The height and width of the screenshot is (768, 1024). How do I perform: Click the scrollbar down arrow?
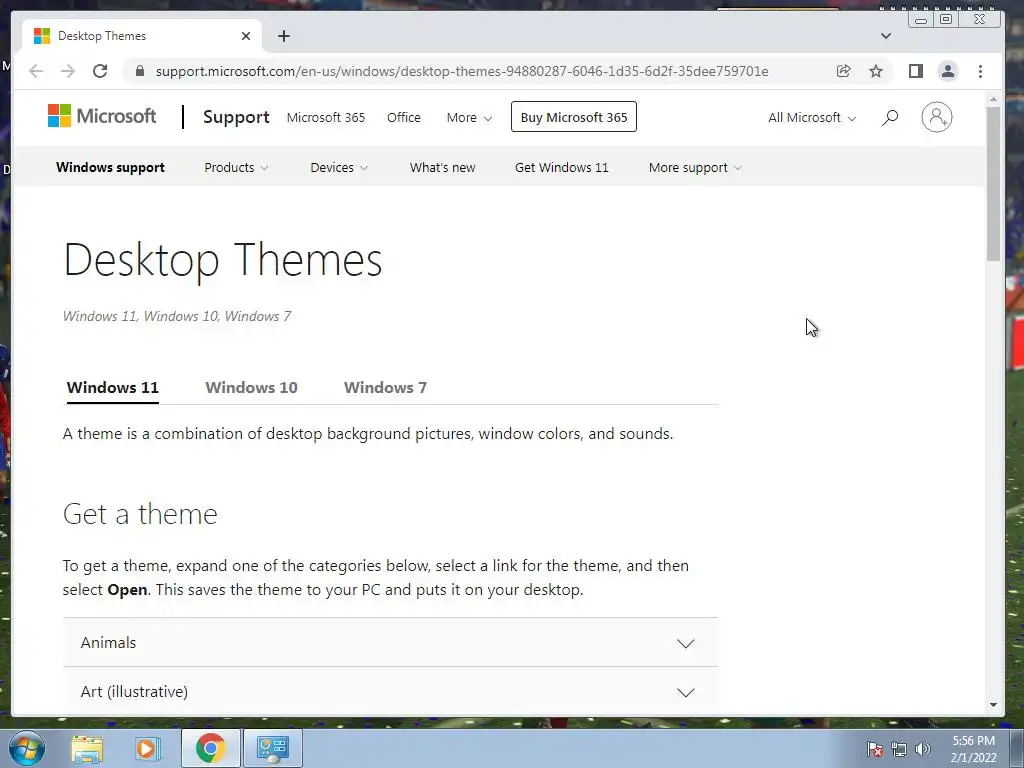point(993,705)
